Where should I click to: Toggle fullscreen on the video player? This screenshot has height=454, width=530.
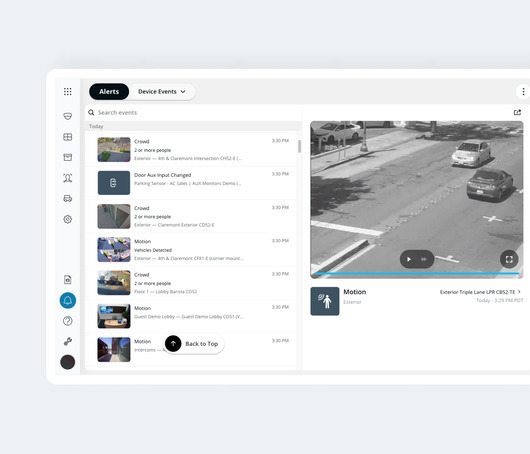pos(509,259)
